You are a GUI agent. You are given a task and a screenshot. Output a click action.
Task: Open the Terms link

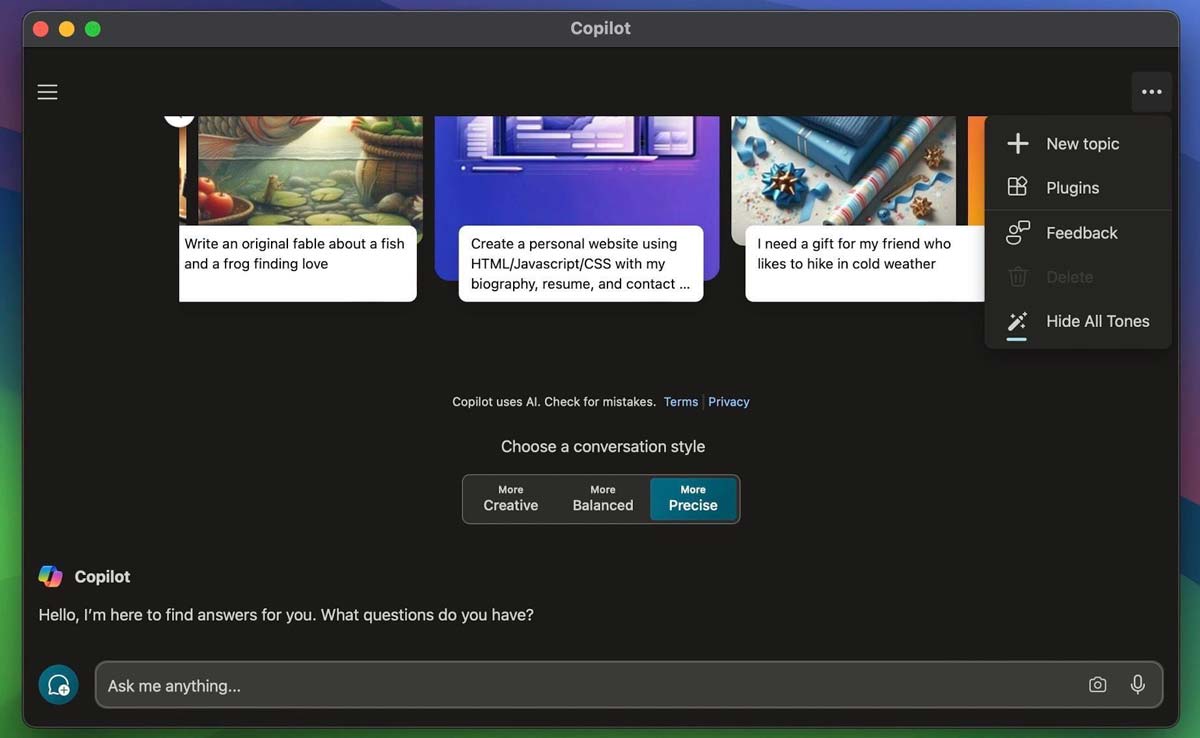(x=680, y=402)
